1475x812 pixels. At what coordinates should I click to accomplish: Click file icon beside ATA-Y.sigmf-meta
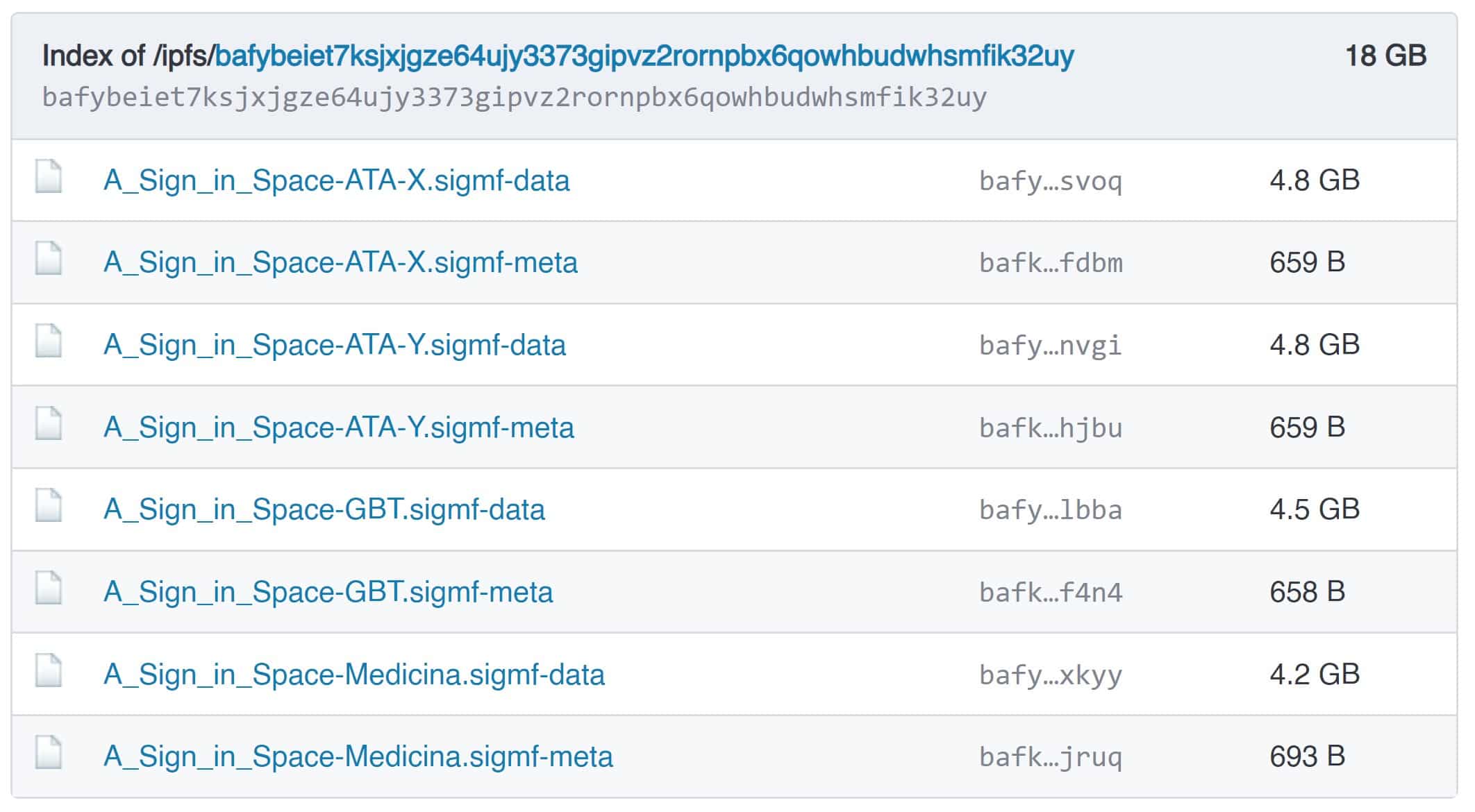49,423
